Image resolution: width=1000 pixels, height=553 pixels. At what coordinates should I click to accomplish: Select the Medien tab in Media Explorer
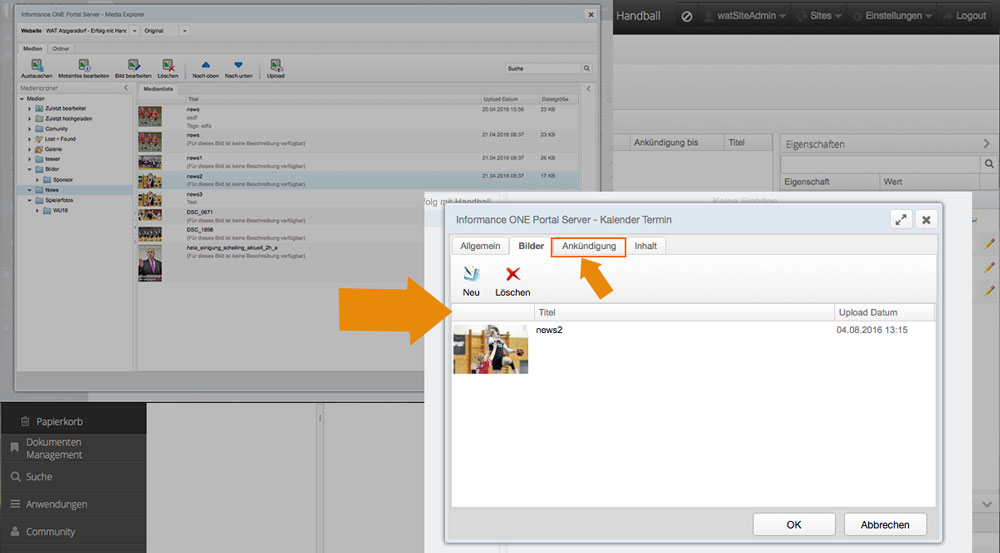pos(33,48)
